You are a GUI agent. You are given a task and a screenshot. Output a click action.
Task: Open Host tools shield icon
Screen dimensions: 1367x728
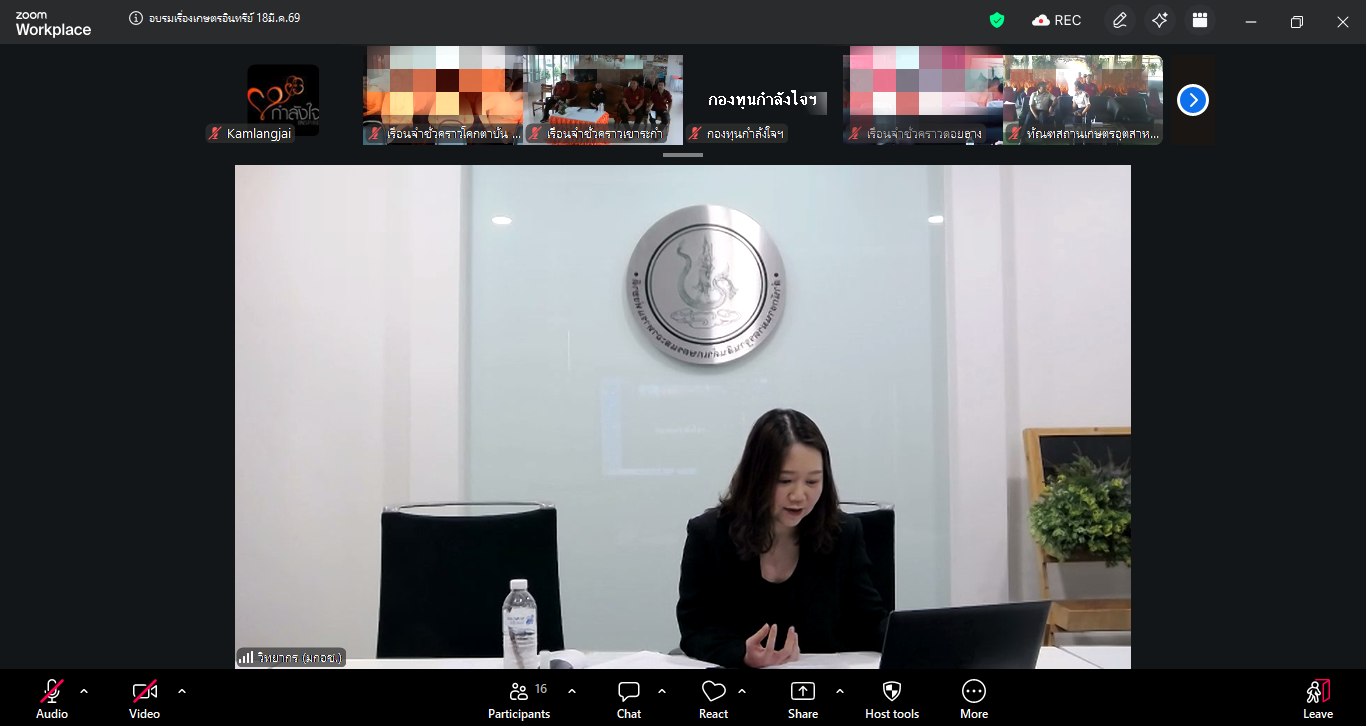pyautogui.click(x=891, y=698)
